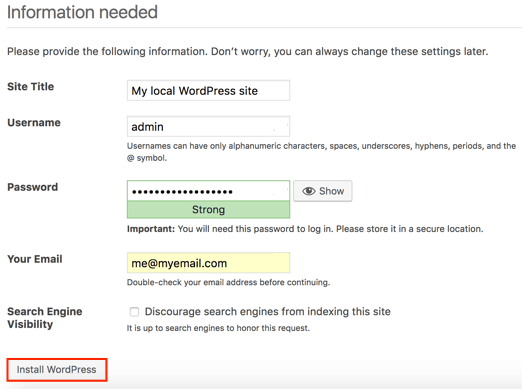Click the Strong password strength indicator
This screenshot has width=522, height=389.
click(208, 210)
